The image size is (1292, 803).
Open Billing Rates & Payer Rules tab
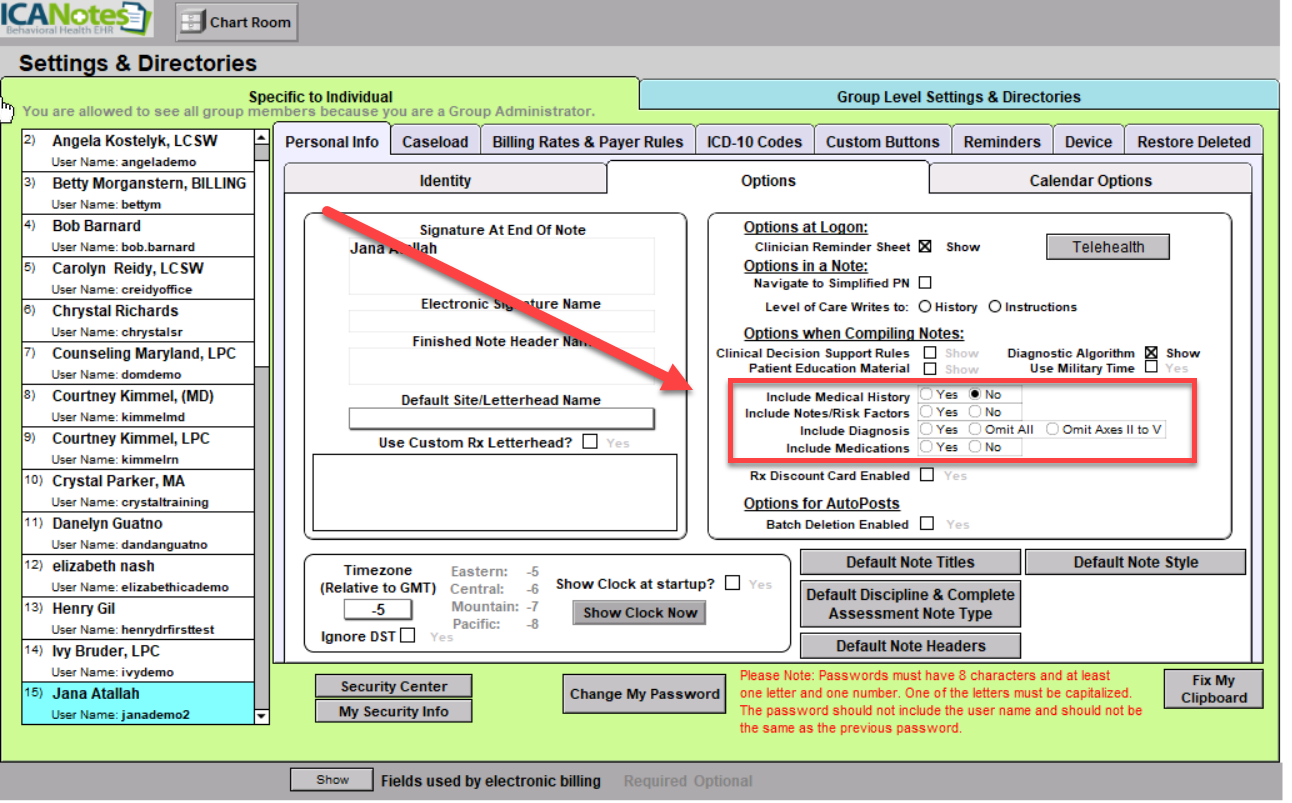[587, 142]
